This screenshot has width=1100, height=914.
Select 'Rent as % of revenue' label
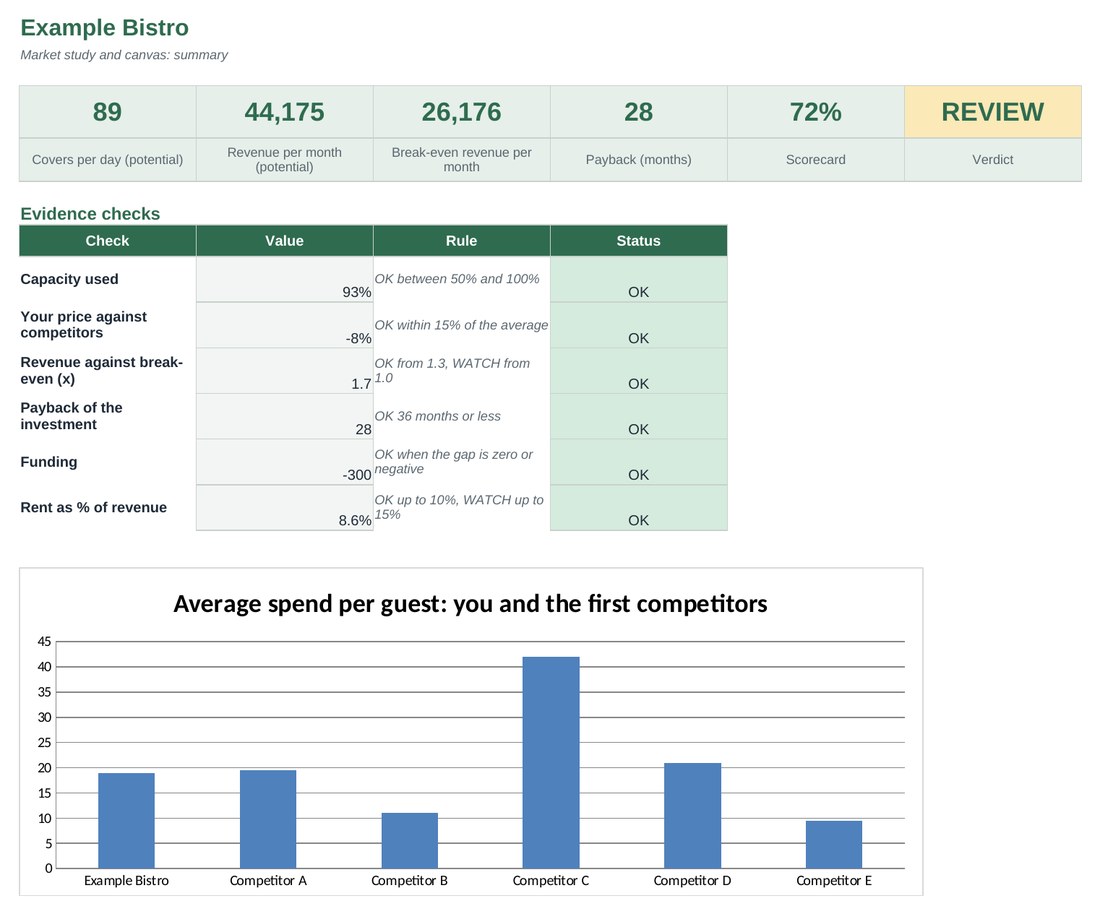(93, 507)
